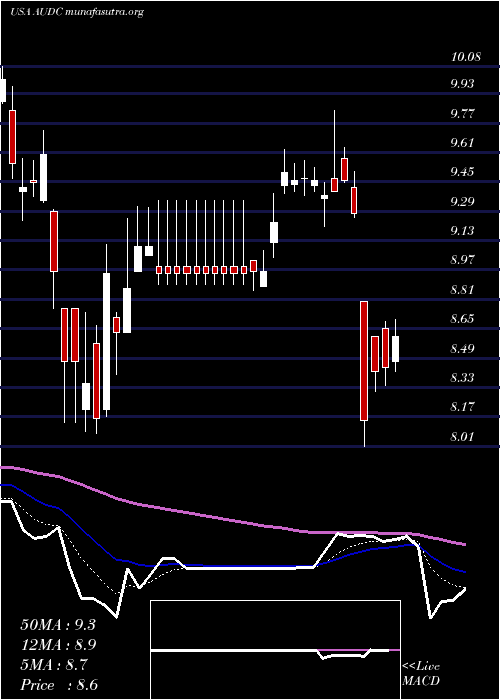Select the 8.65 price axis label

point(463,319)
